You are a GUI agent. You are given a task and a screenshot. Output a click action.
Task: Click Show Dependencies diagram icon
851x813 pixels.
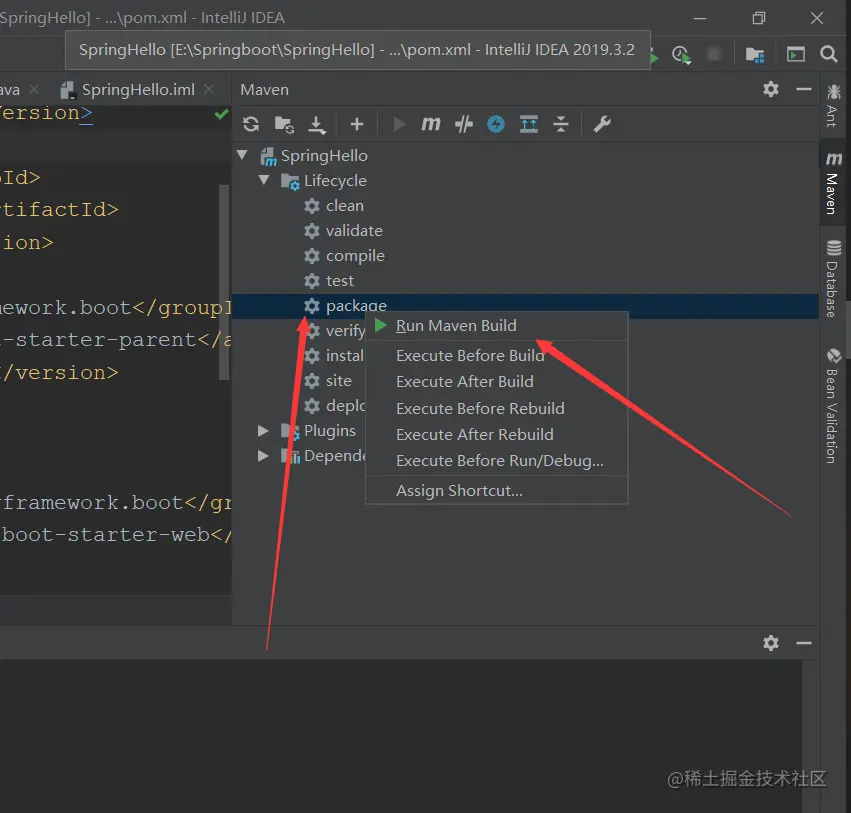pyautogui.click(x=529, y=124)
